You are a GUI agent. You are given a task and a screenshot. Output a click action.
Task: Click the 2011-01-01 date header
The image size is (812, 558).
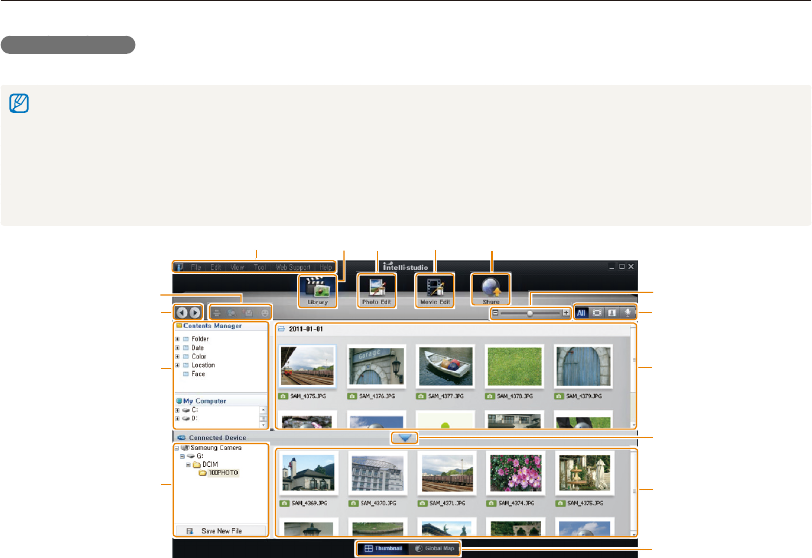coord(306,329)
